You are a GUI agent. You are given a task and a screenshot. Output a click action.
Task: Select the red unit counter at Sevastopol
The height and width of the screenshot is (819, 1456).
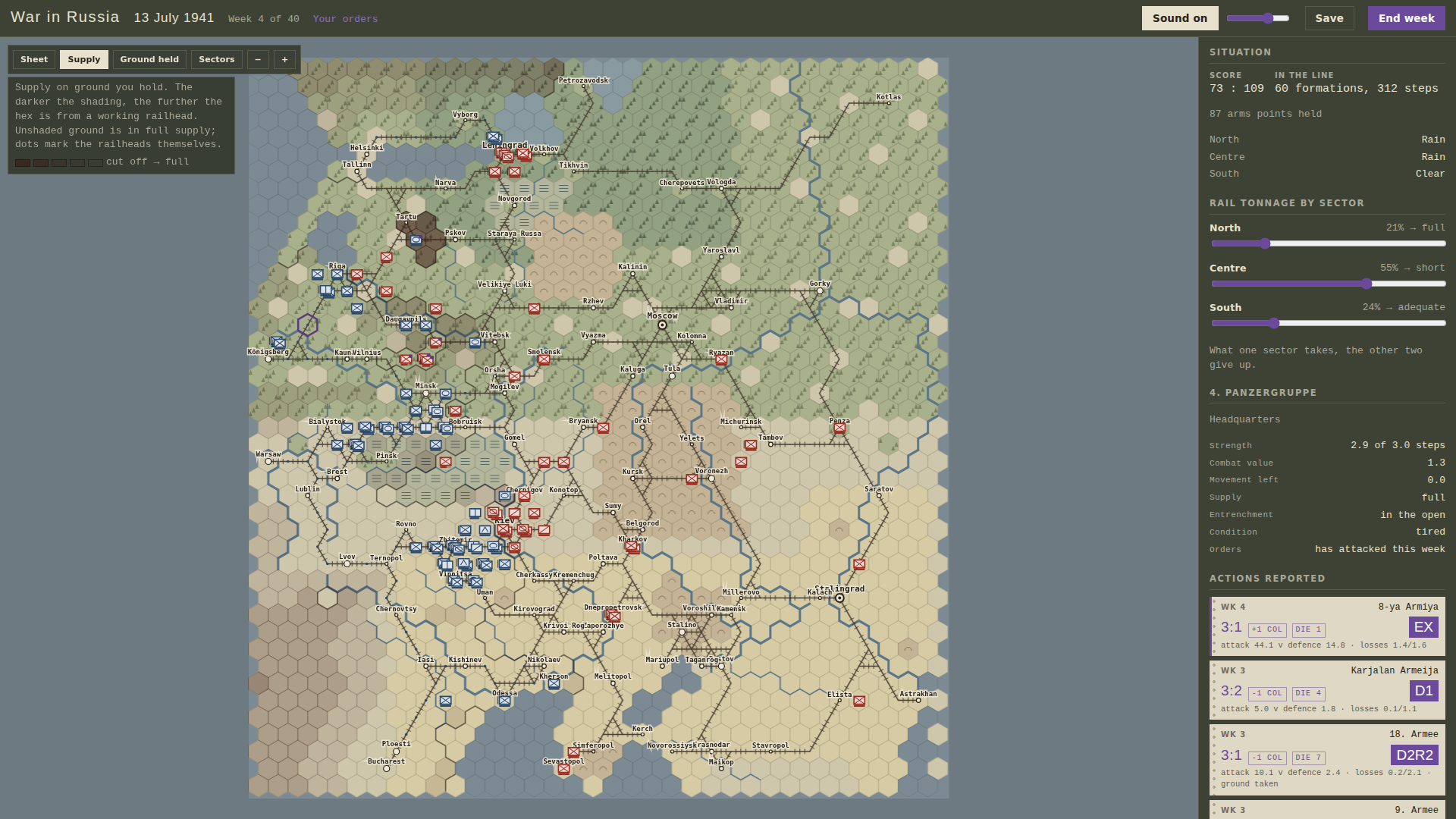pyautogui.click(x=563, y=770)
